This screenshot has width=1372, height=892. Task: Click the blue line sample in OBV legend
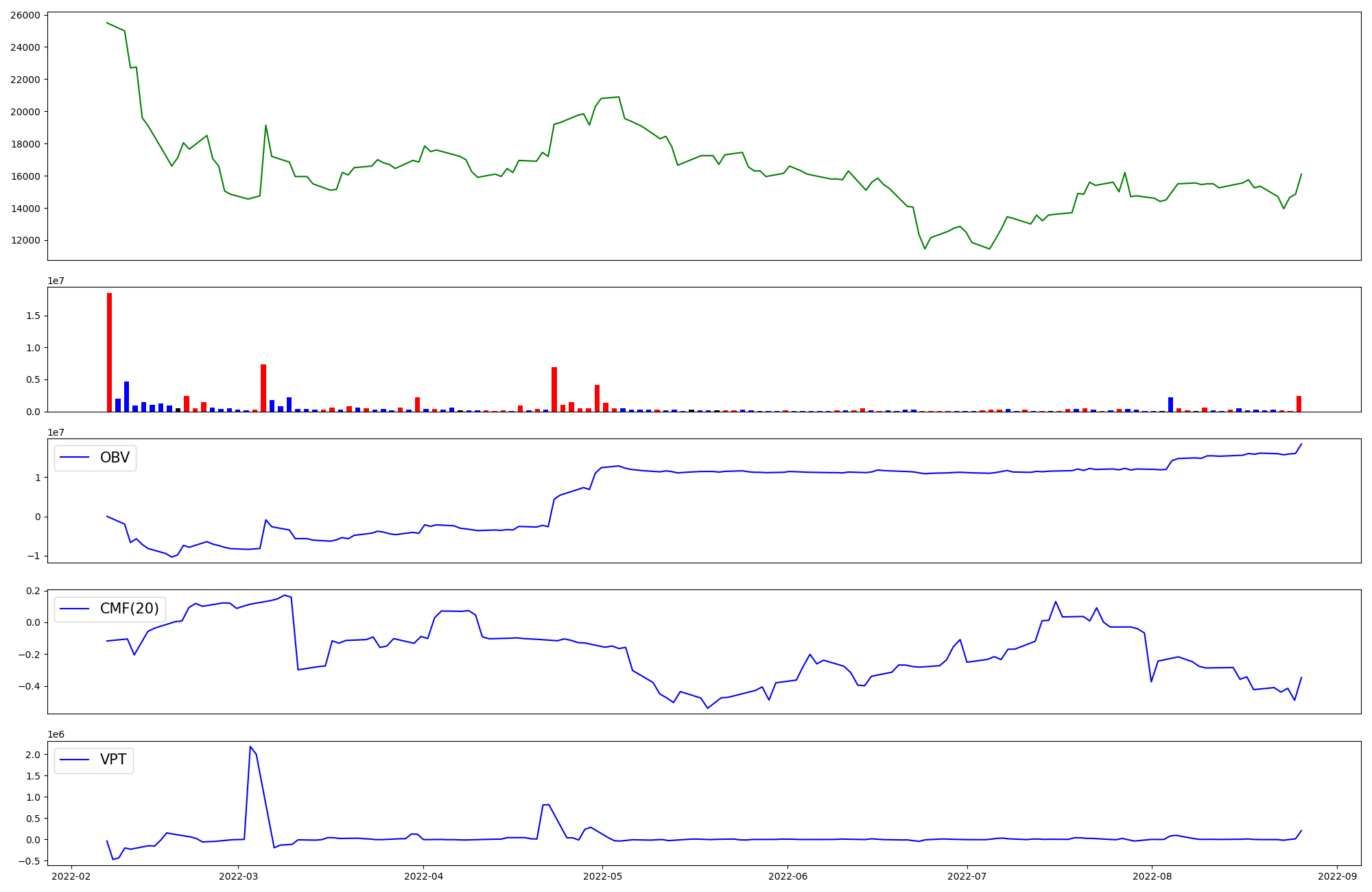click(x=75, y=458)
